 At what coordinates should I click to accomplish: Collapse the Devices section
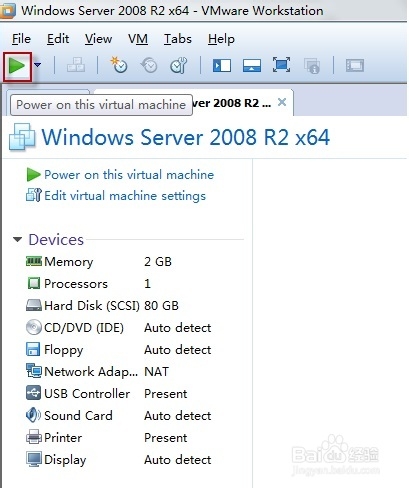point(17,239)
